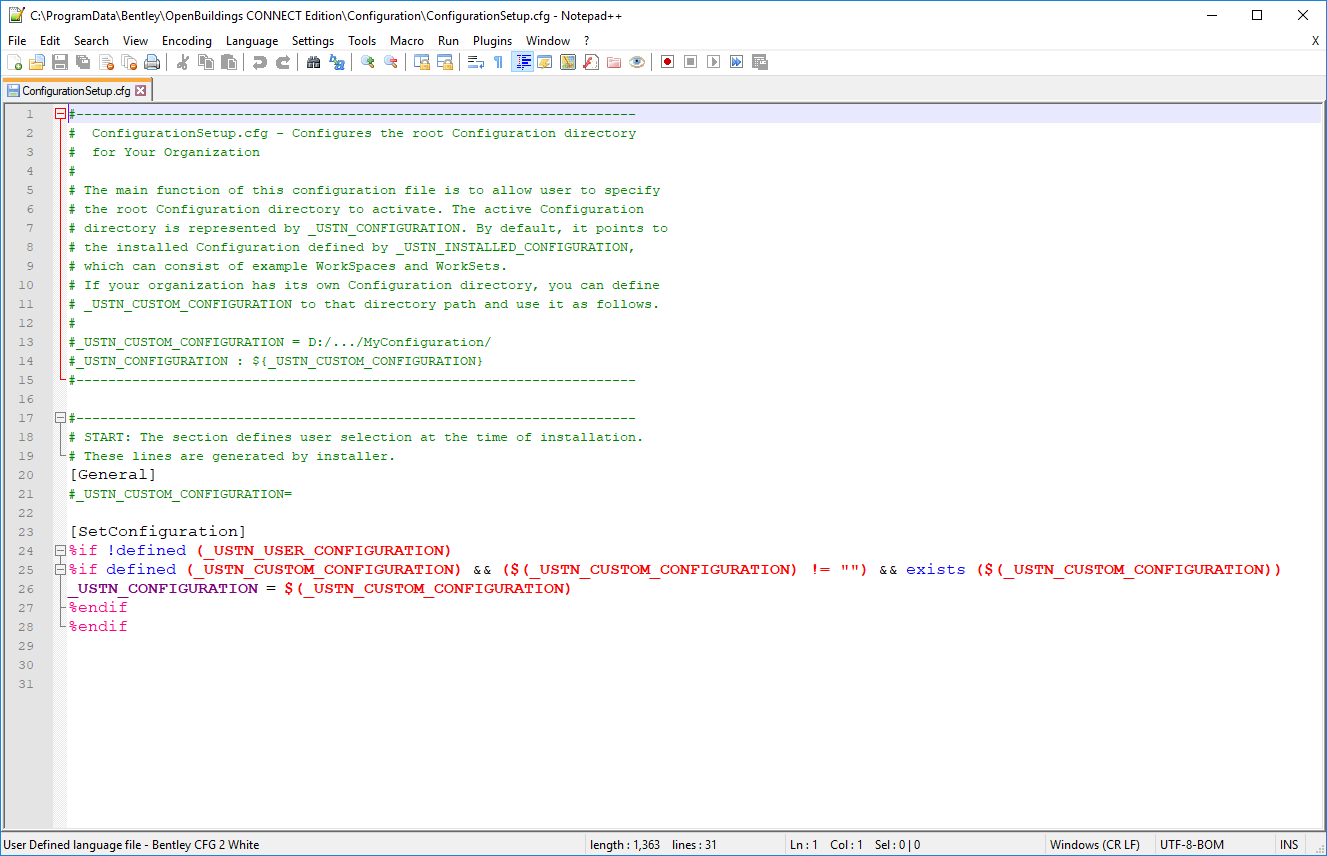Image resolution: width=1327 pixels, height=856 pixels.
Task: Collapse the fold marker at line 17
Action: click(x=60, y=418)
